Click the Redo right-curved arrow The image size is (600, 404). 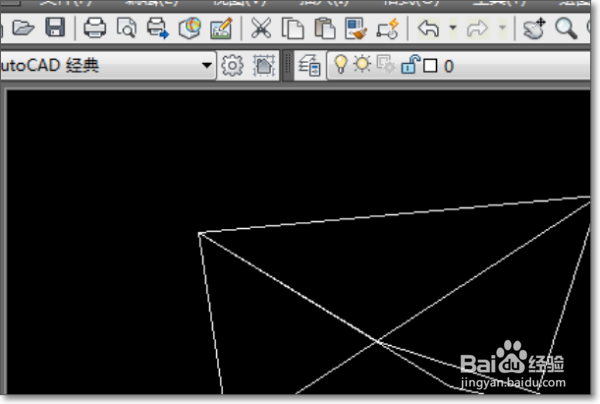pos(478,29)
